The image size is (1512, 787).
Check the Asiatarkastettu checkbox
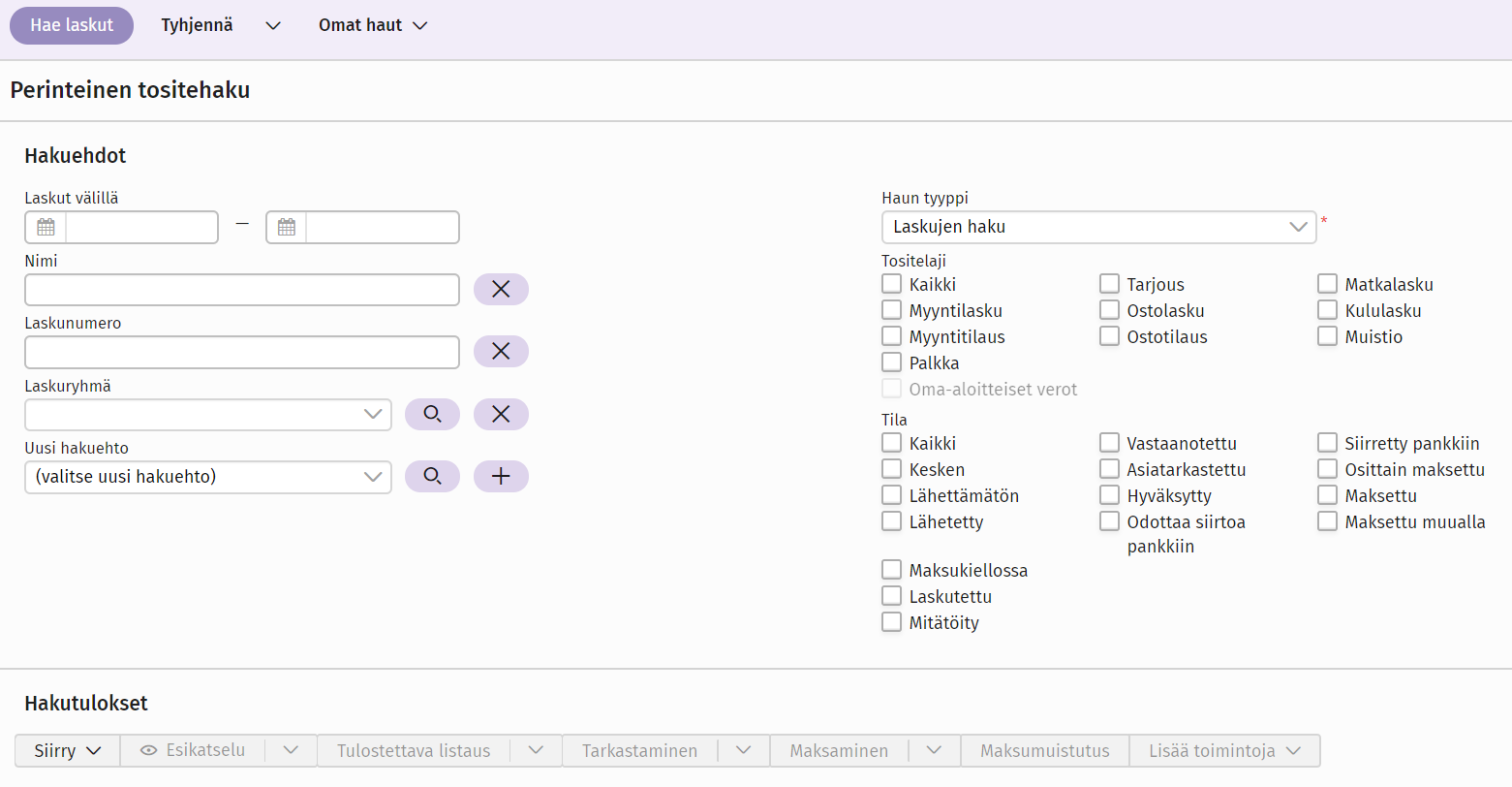point(1110,469)
